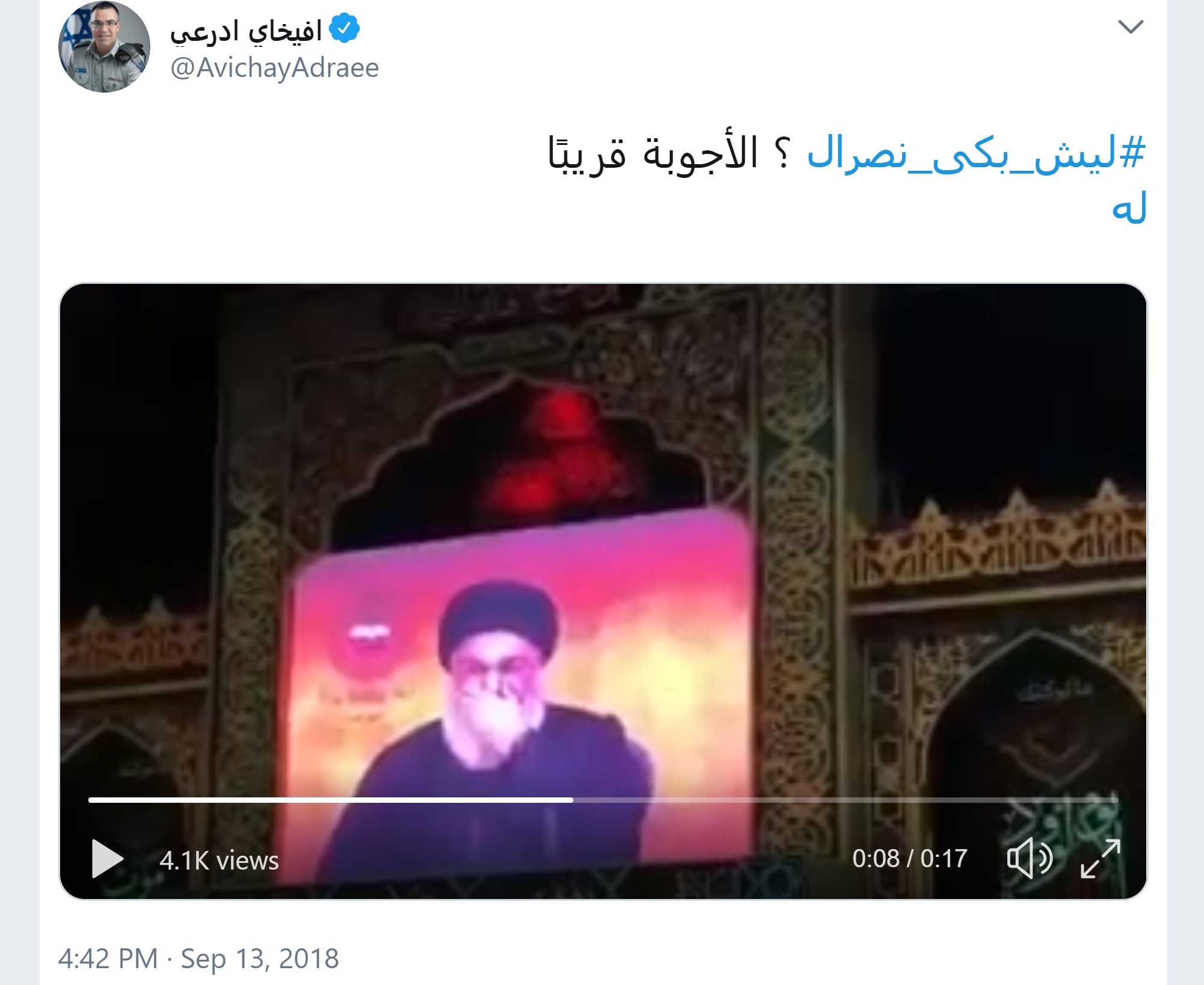Viewport: 1204px width, 985px height.
Task: Mute the video with the speaker icon
Action: click(x=1030, y=858)
